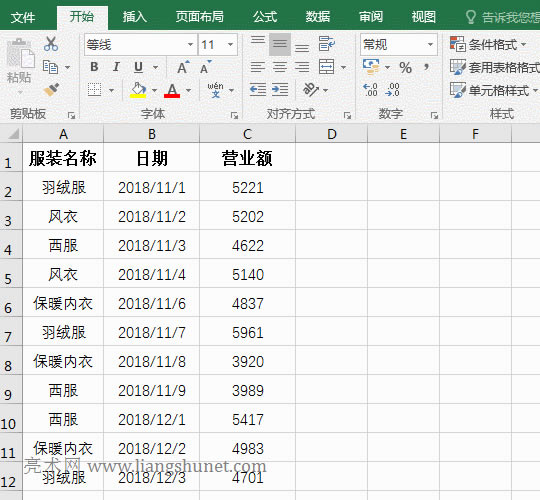Image resolution: width=540 pixels, height=500 pixels.
Task: Open the font size 11 dropdown
Action: [230, 44]
